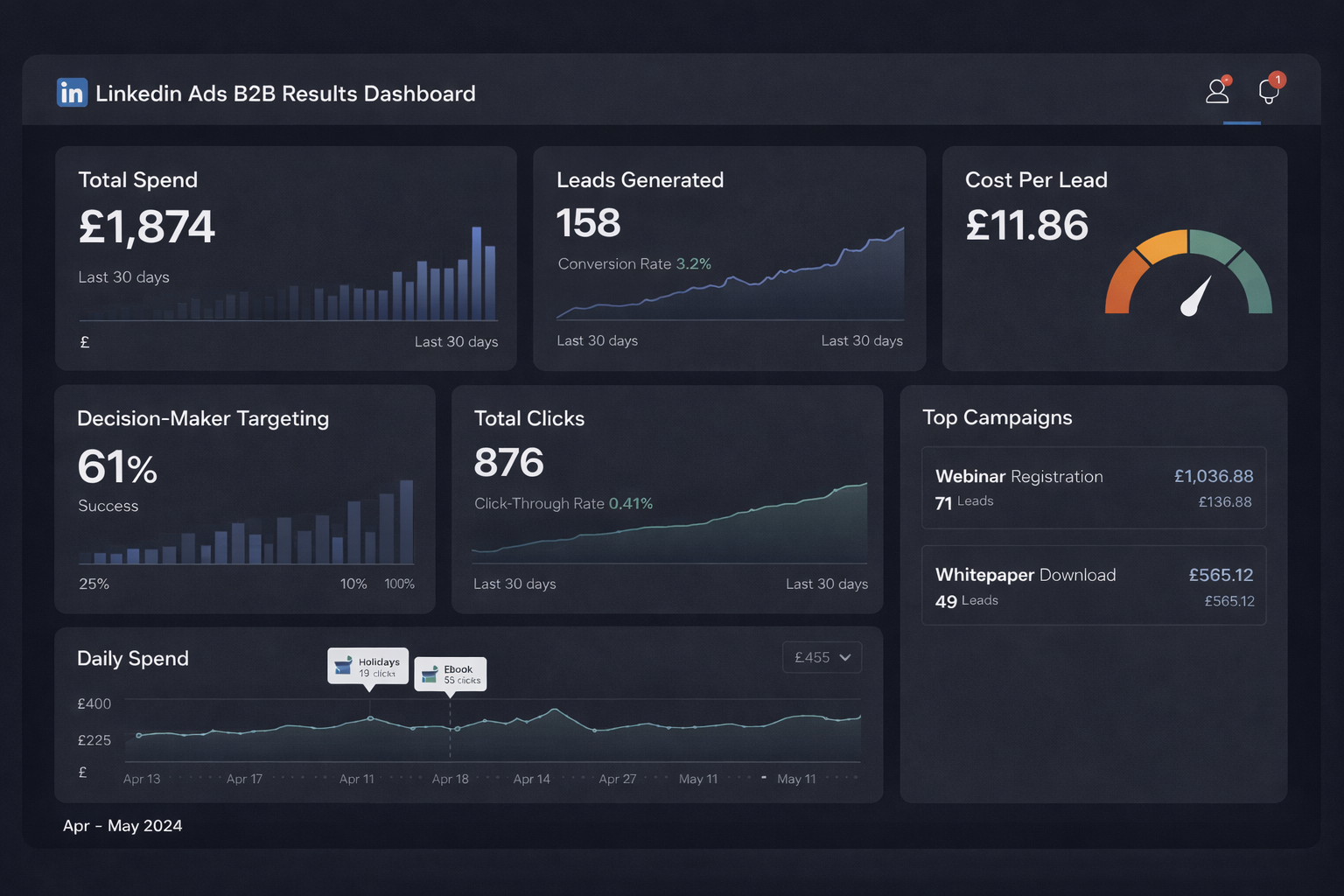Expand the Whitepaper Download campaign entry

point(1093,585)
